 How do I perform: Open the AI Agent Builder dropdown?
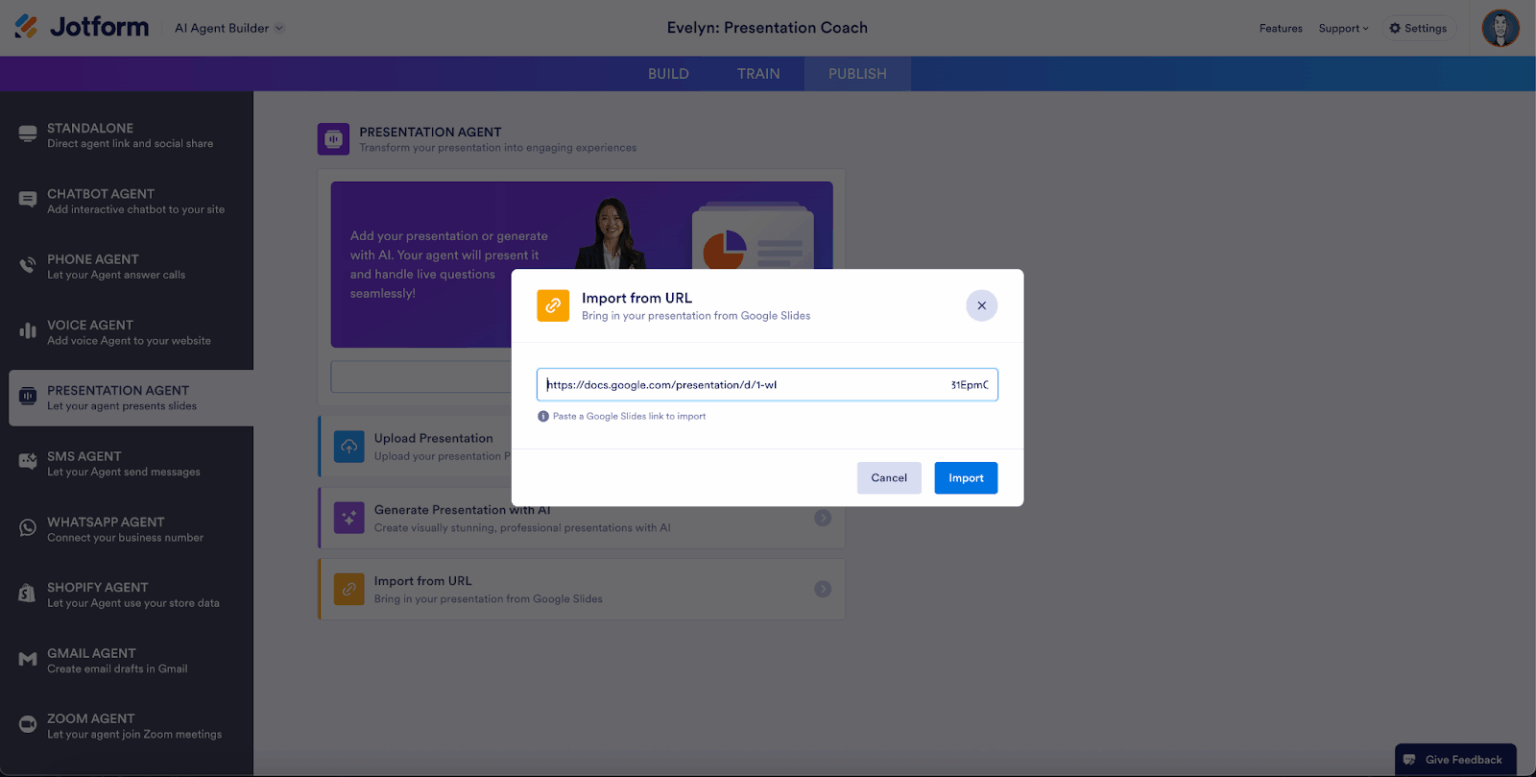(228, 28)
